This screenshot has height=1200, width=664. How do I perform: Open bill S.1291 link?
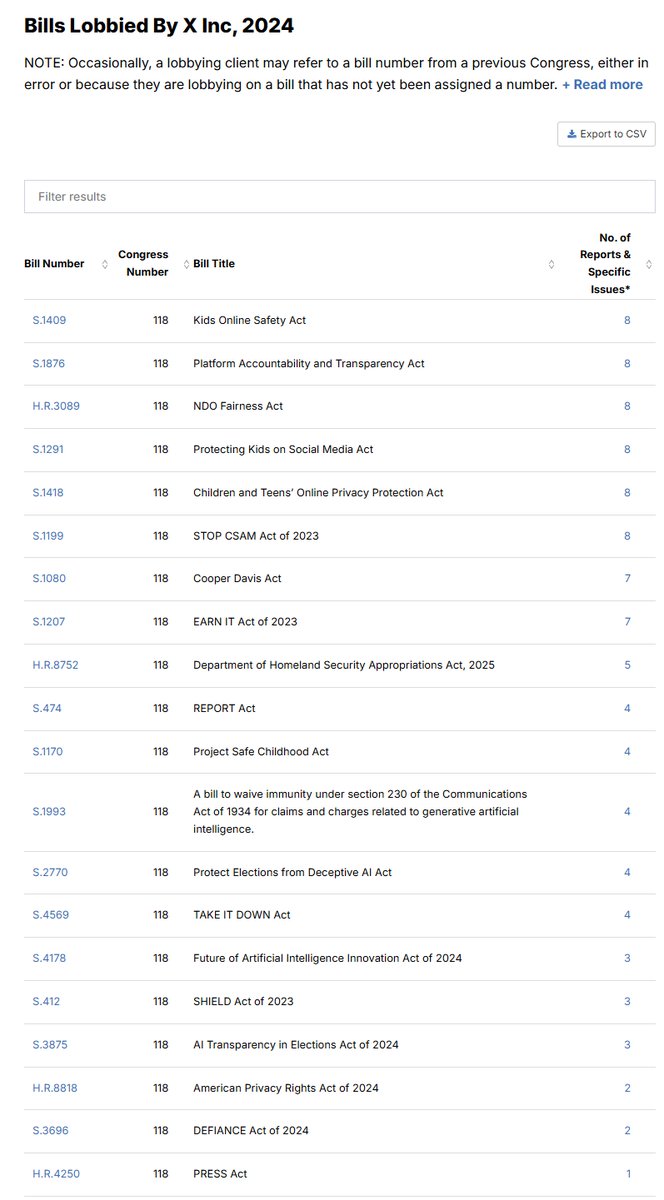48,450
